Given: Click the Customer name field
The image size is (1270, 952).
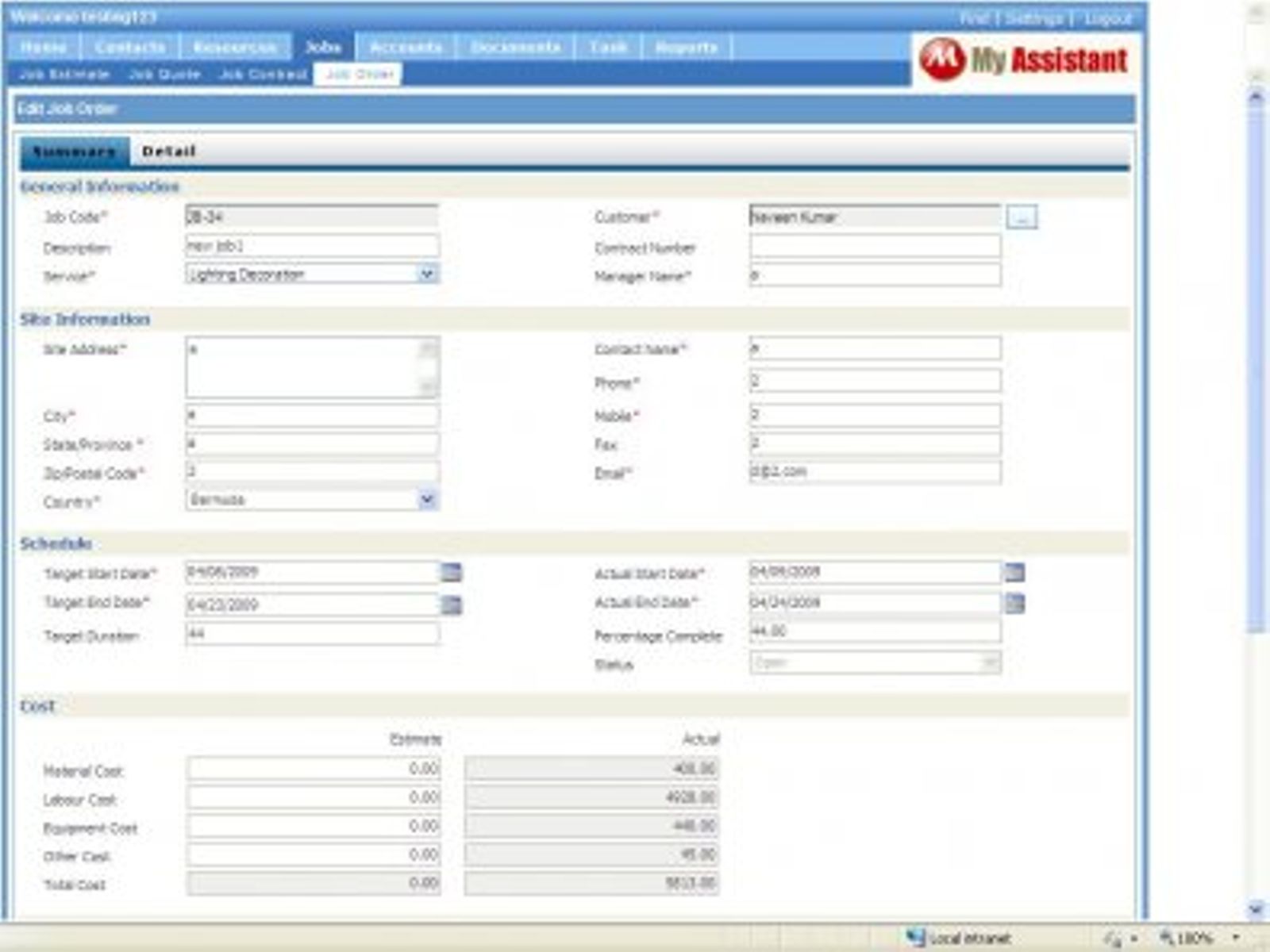Looking at the screenshot, I should point(875,217).
